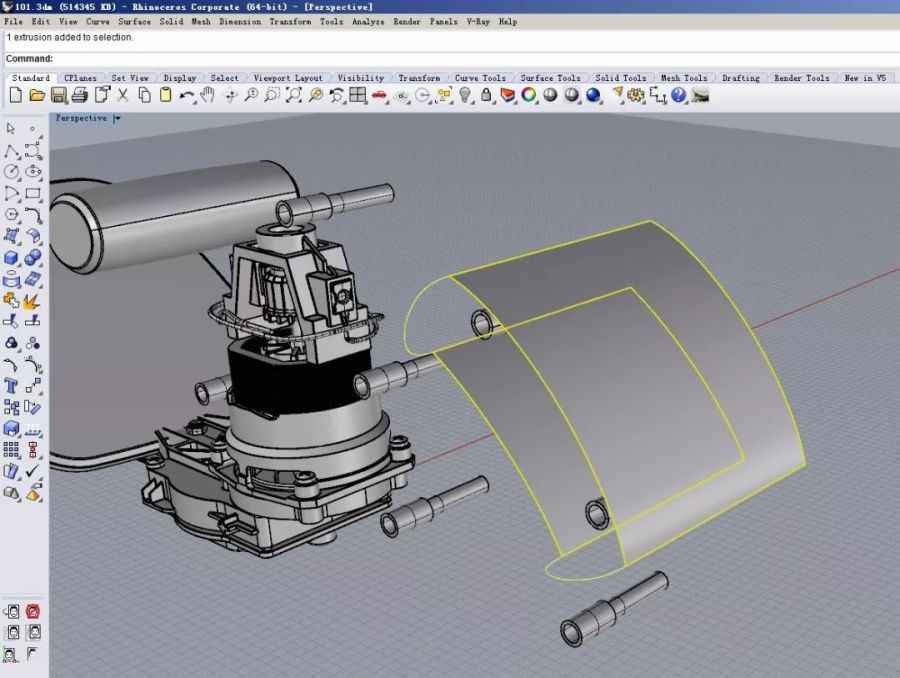Open the 4 Viewports layout icon
Viewport: 900px width, 678px height.
[358, 95]
